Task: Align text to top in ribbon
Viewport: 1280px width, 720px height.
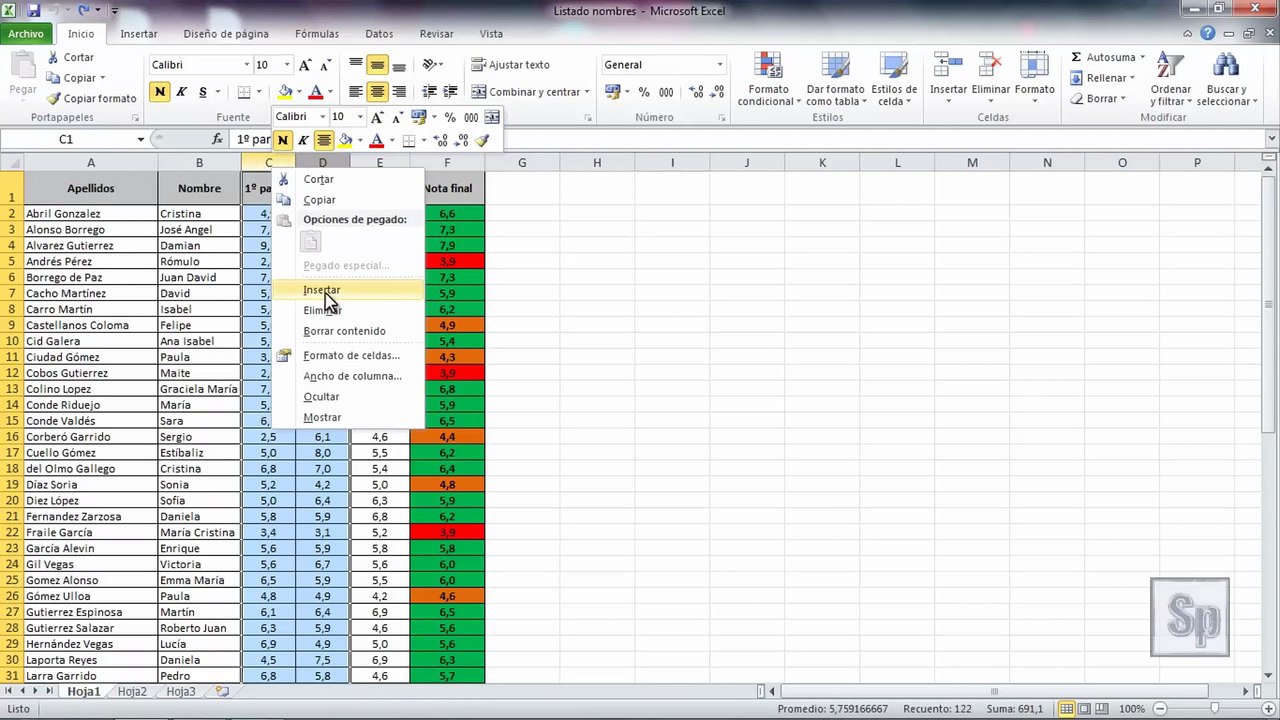Action: [x=356, y=65]
